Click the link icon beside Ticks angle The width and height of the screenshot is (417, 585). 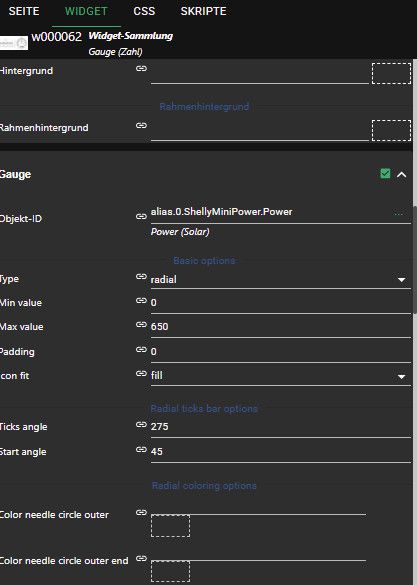tap(141, 425)
